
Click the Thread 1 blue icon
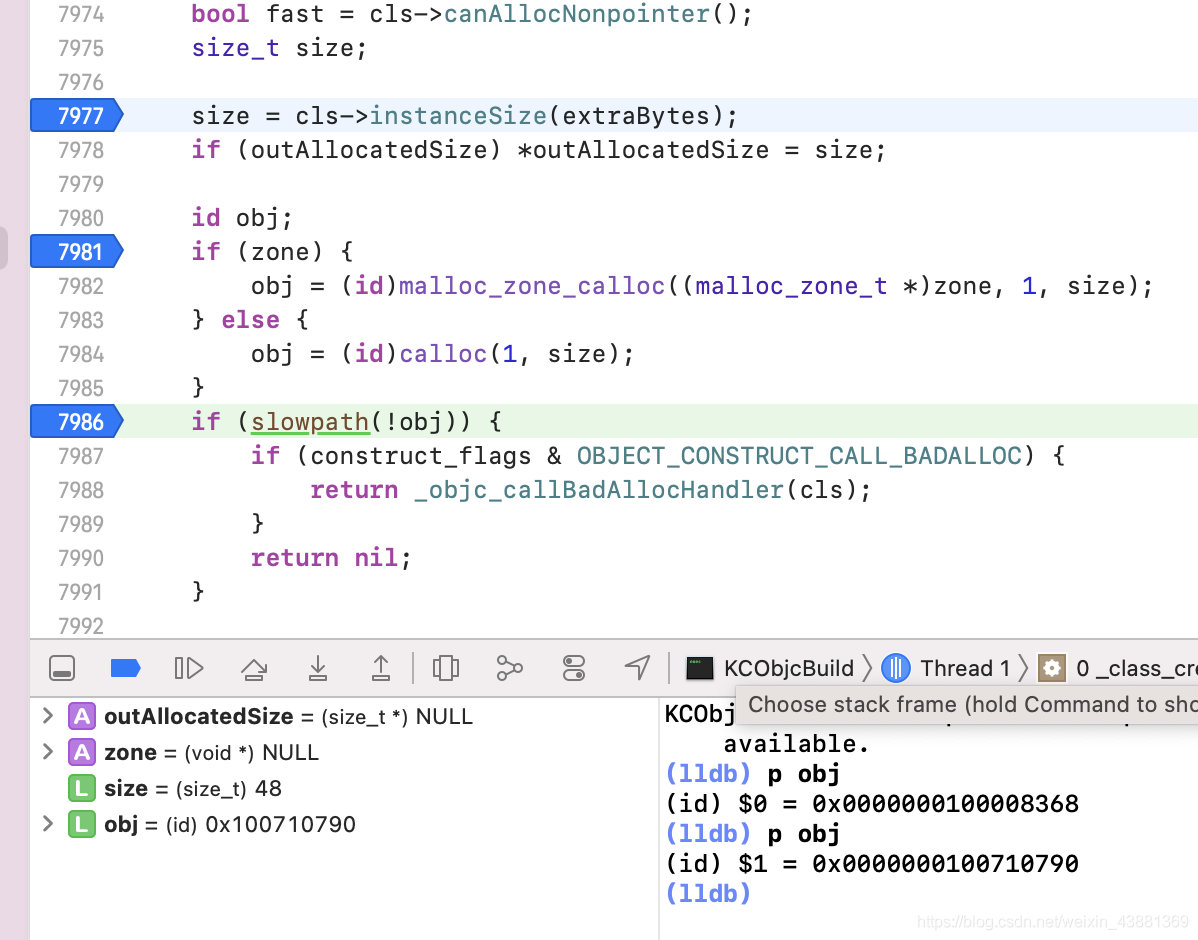pyautogui.click(x=895, y=668)
